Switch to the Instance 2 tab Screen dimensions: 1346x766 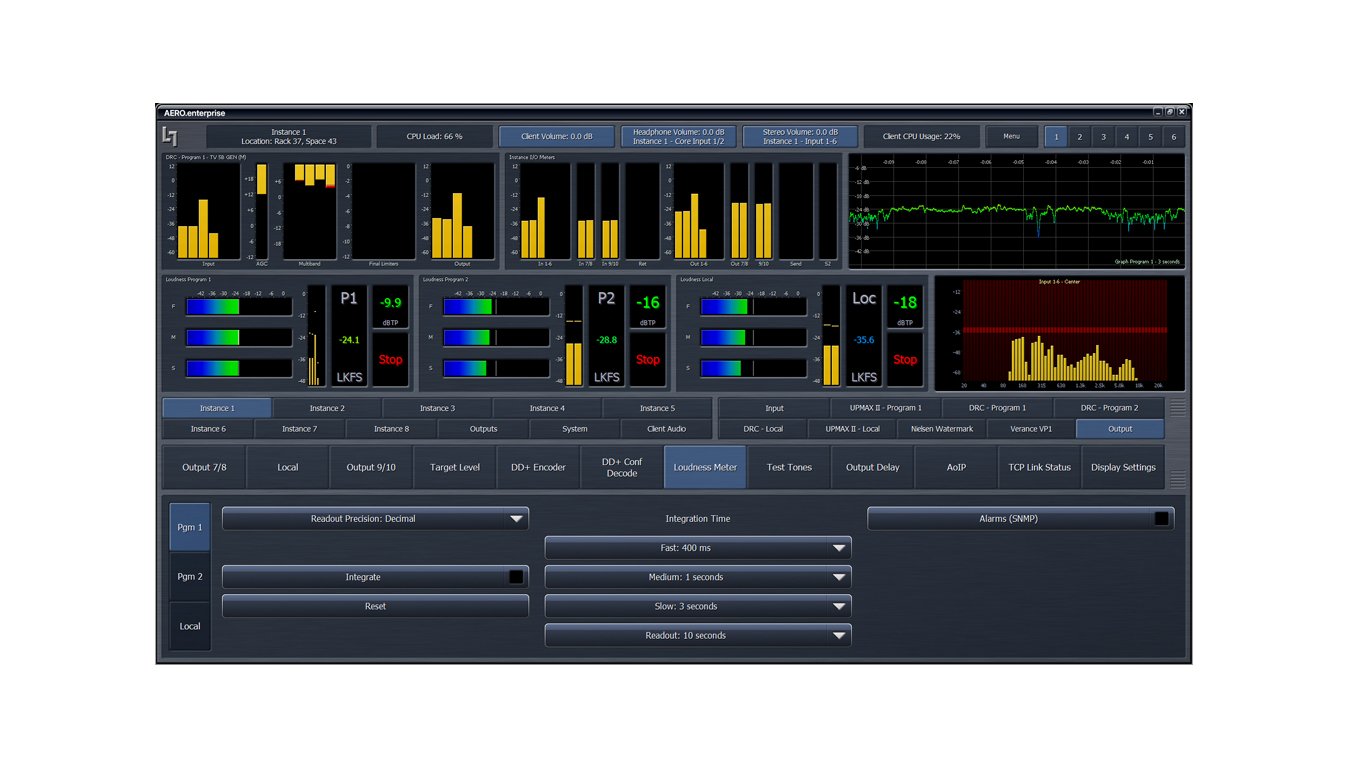tap(326, 408)
